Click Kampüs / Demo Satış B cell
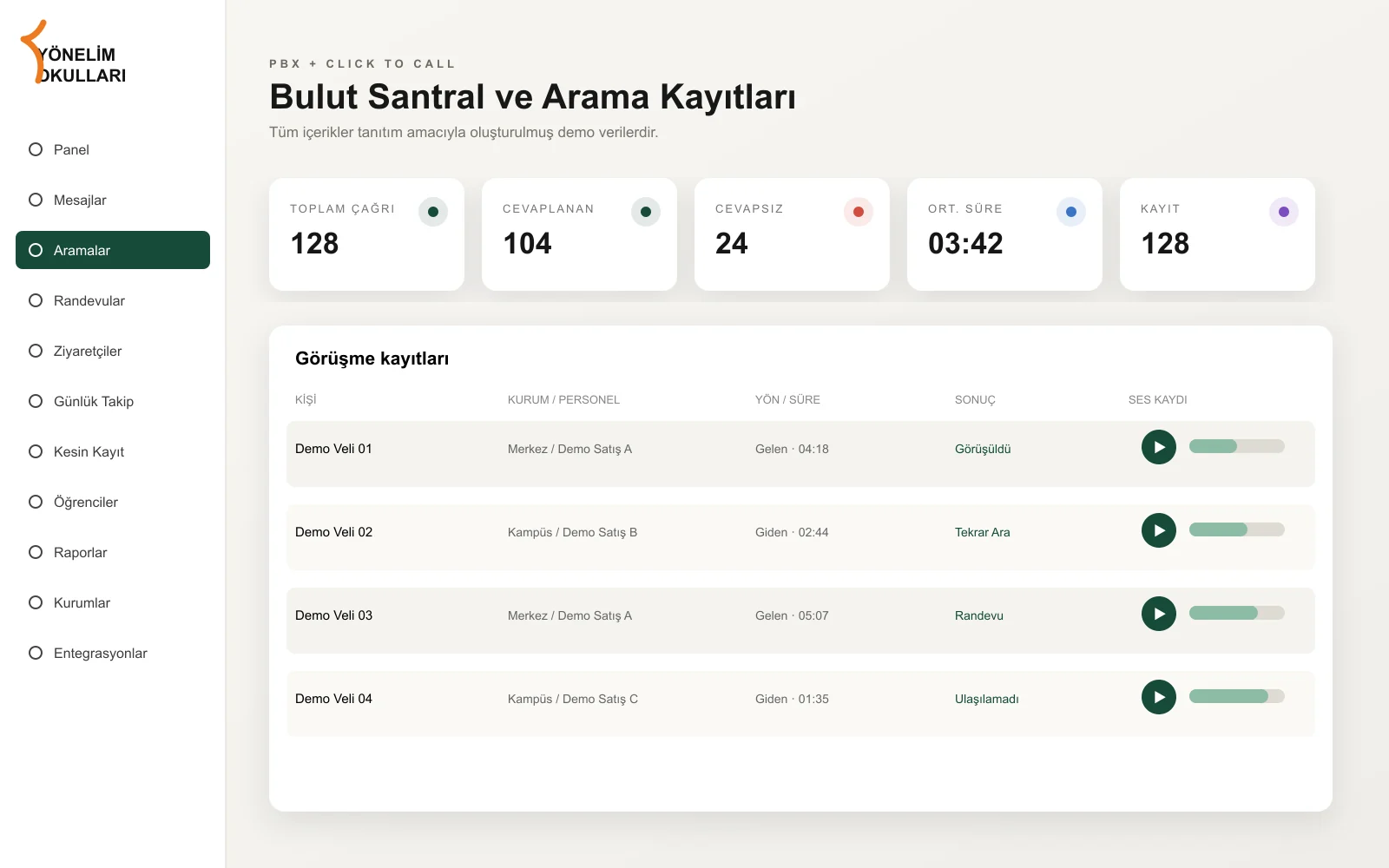The width and height of the screenshot is (1389, 868). click(572, 532)
